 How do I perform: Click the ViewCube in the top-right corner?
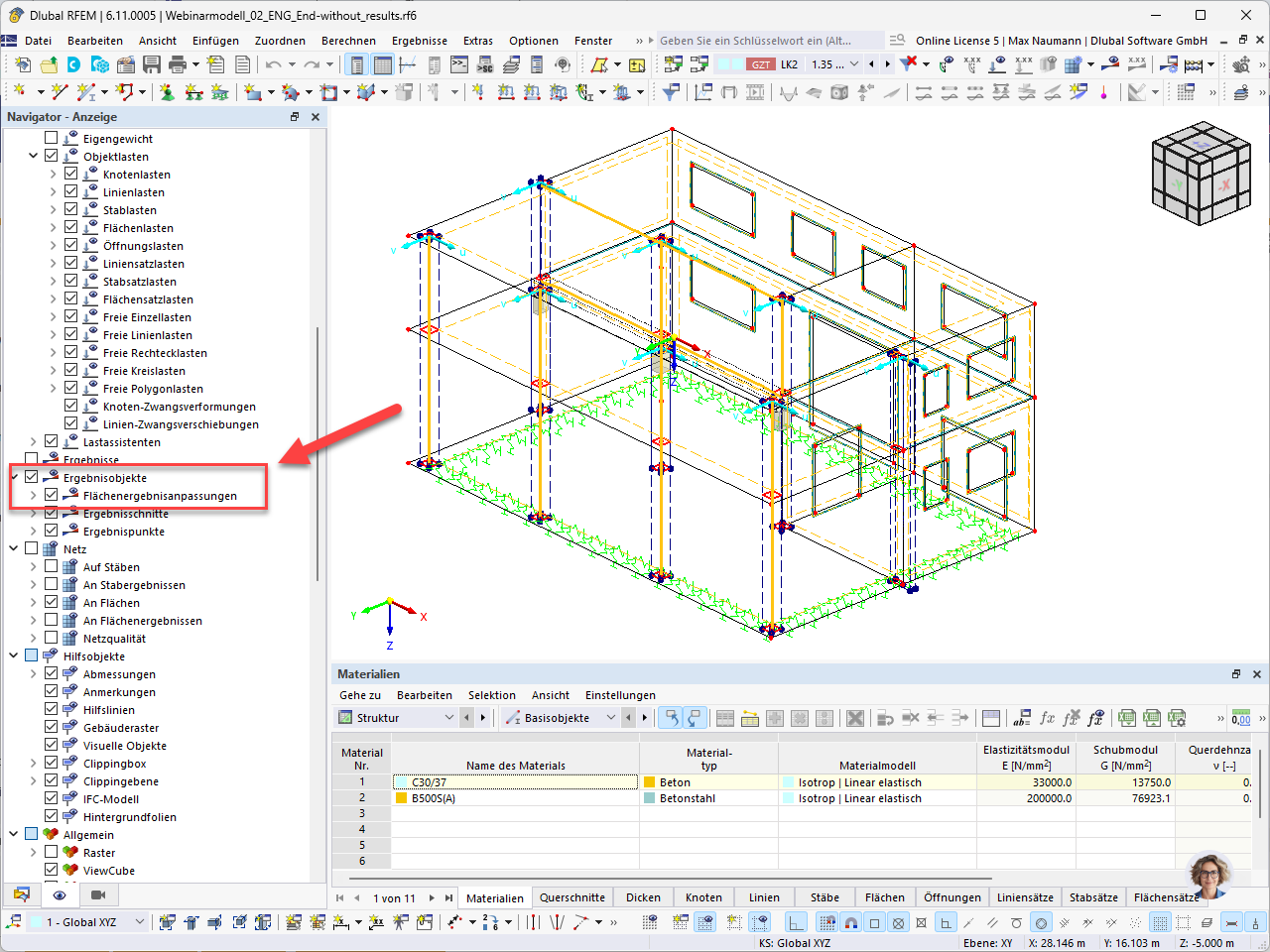(x=1201, y=174)
